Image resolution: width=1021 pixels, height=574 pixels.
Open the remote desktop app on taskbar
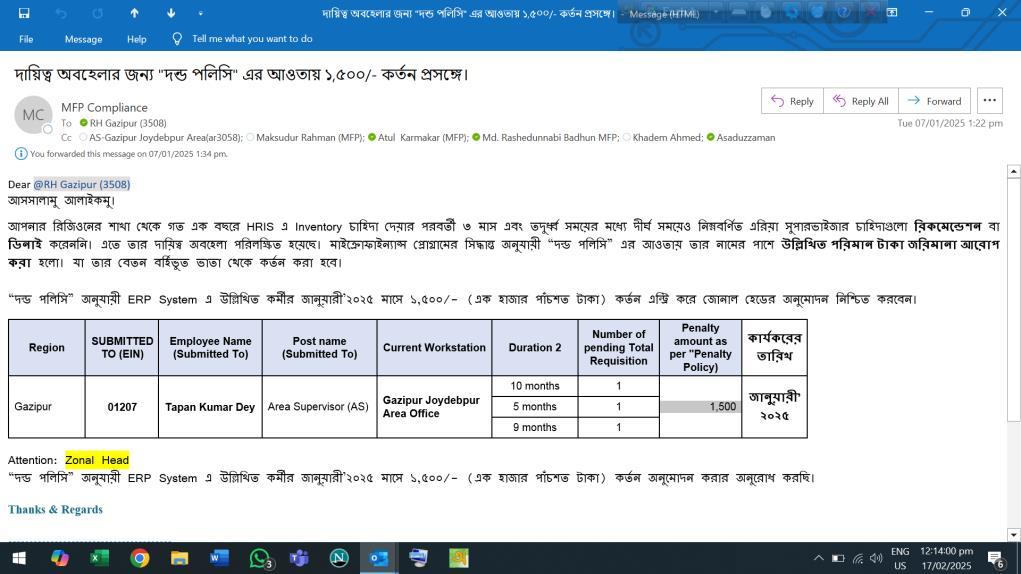pyautogui.click(x=419, y=558)
